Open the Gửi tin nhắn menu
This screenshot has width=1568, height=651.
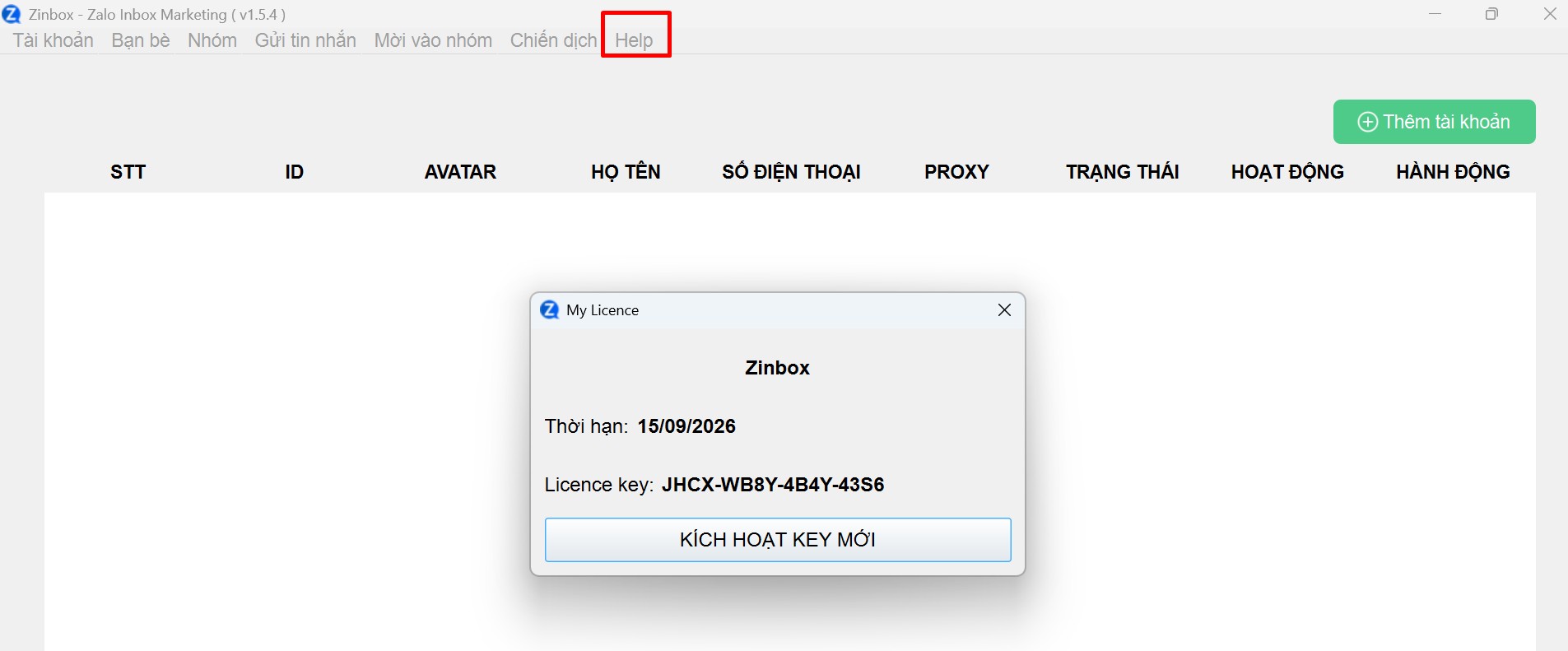click(305, 40)
